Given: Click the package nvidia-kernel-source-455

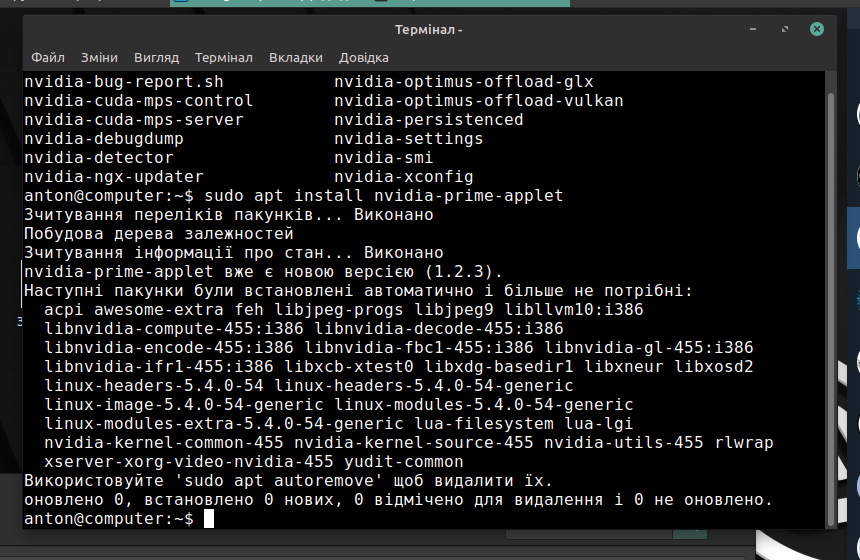Looking at the screenshot, I should click(x=414, y=443).
